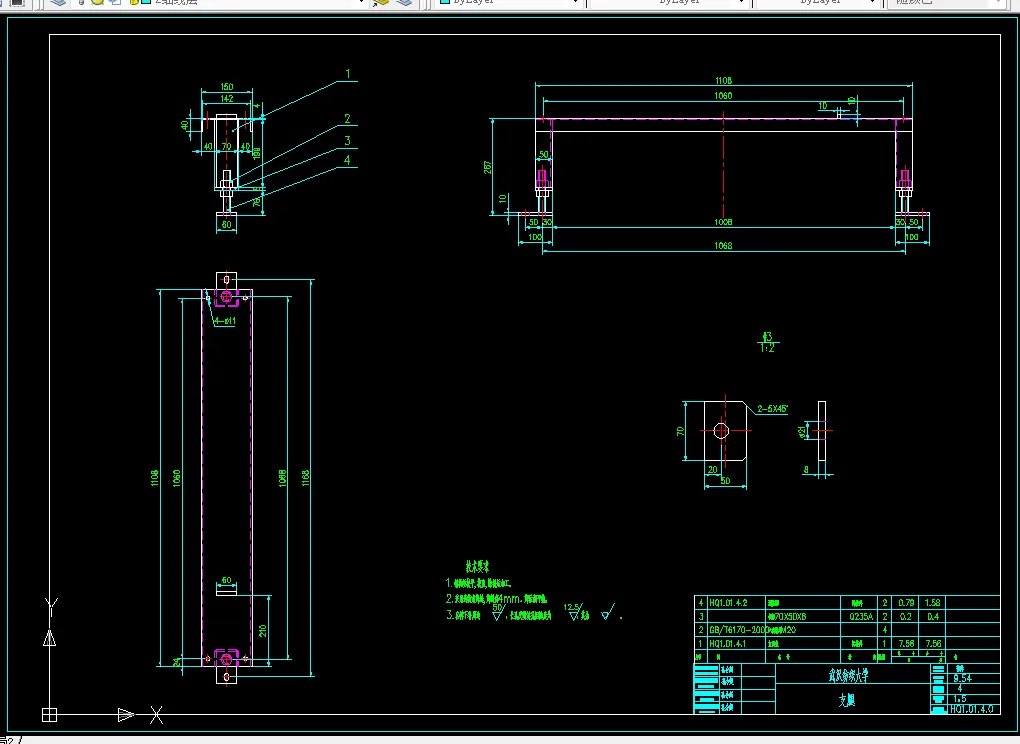
Task: Select the 0.4 total weight cell
Action: (x=933, y=616)
